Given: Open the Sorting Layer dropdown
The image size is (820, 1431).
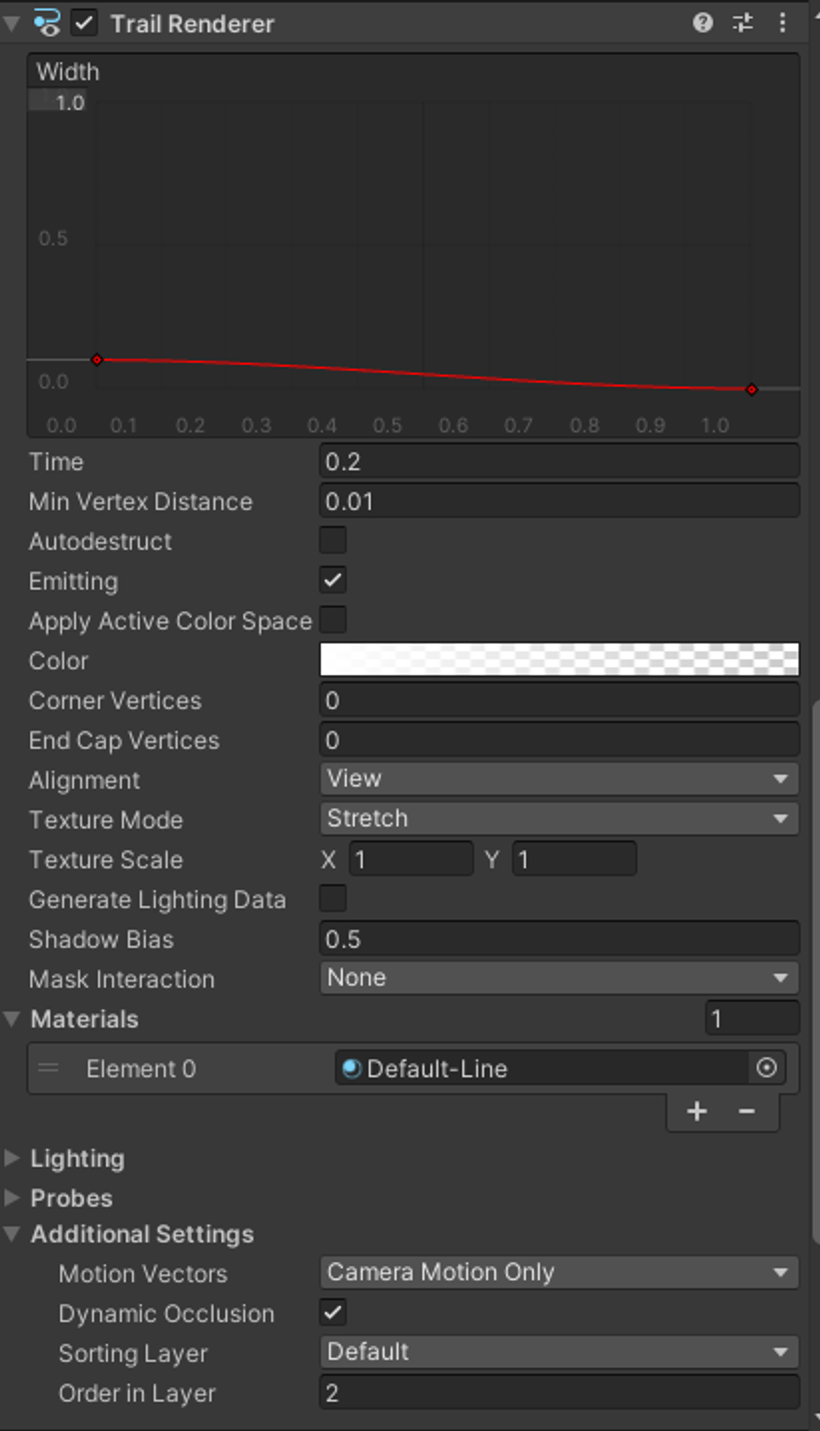Looking at the screenshot, I should coord(559,1352).
